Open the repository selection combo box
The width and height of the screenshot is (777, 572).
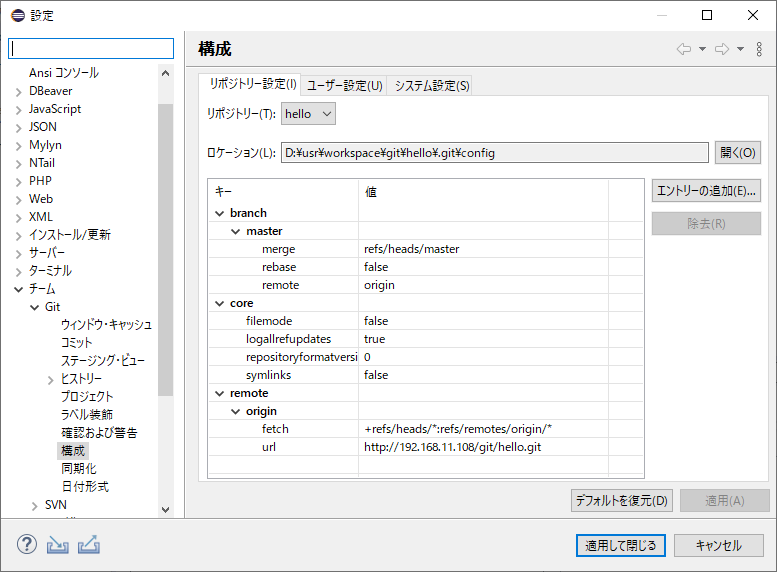tap(308, 114)
